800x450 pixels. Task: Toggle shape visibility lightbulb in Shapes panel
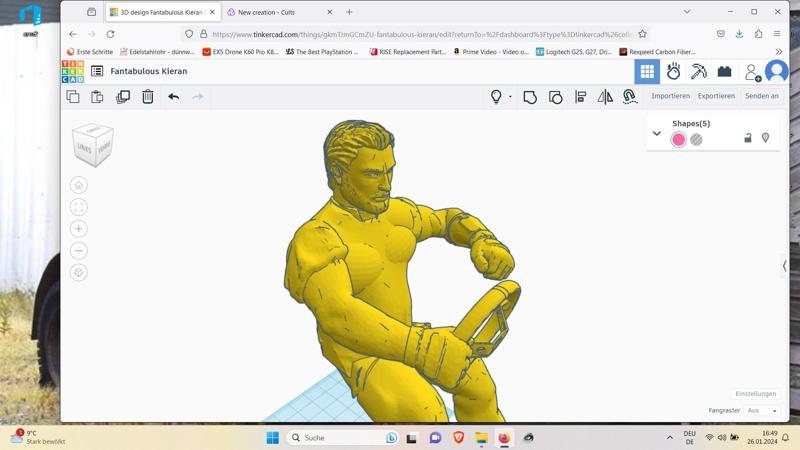click(766, 138)
